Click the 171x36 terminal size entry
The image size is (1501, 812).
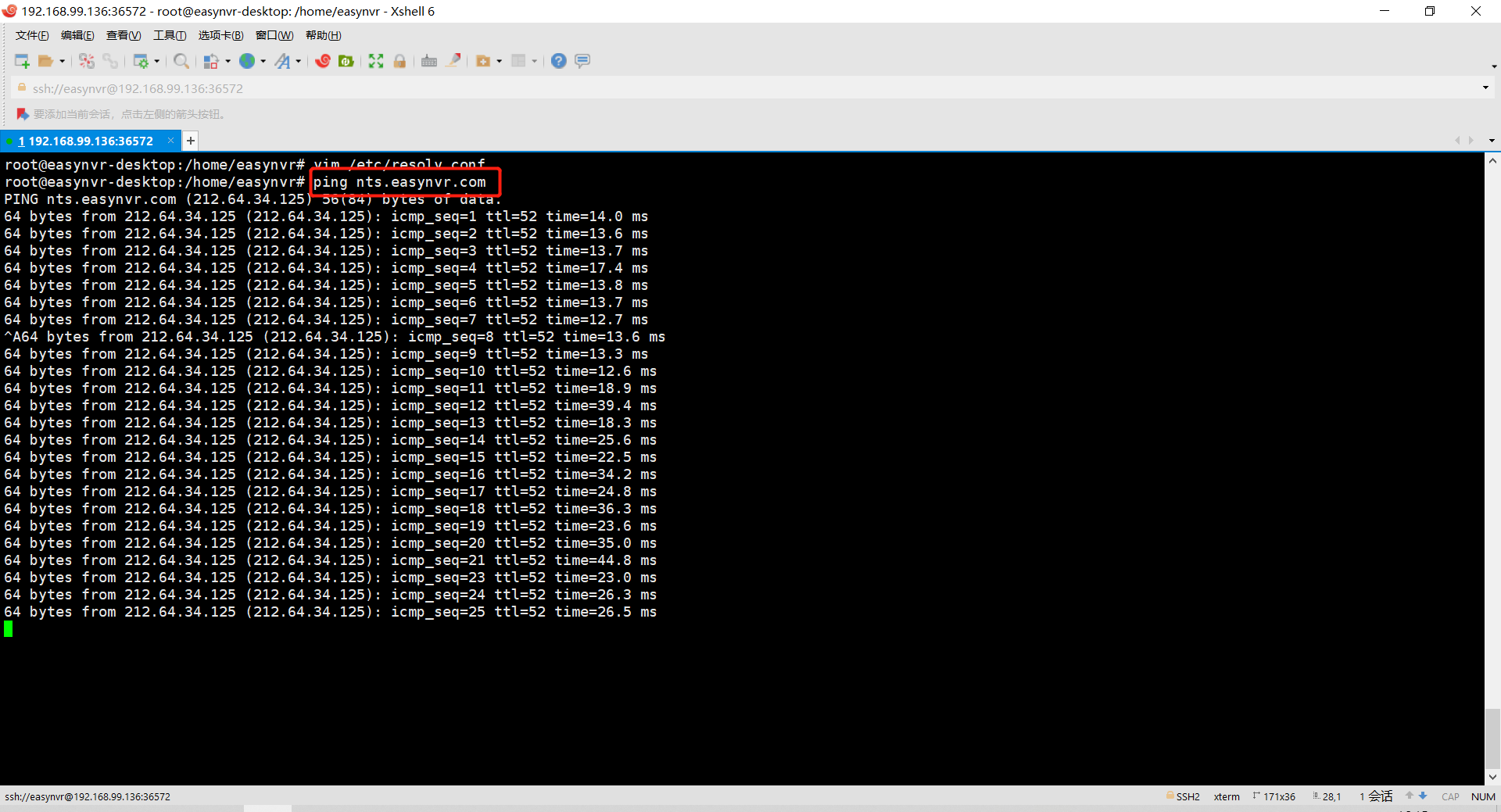coord(1274,796)
